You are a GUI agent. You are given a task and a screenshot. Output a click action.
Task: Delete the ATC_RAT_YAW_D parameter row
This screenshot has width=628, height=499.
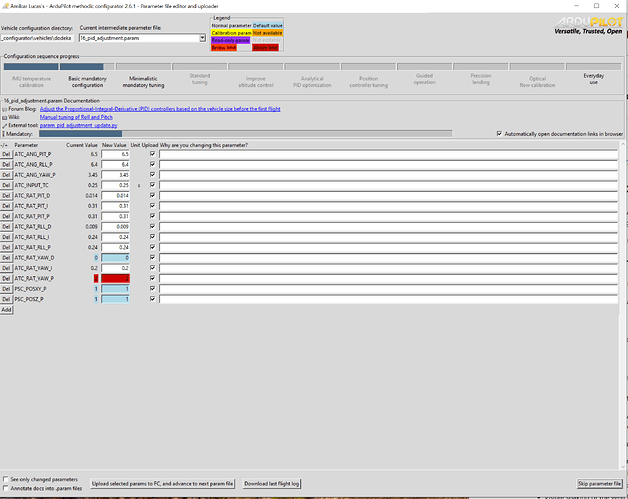pos(6,258)
